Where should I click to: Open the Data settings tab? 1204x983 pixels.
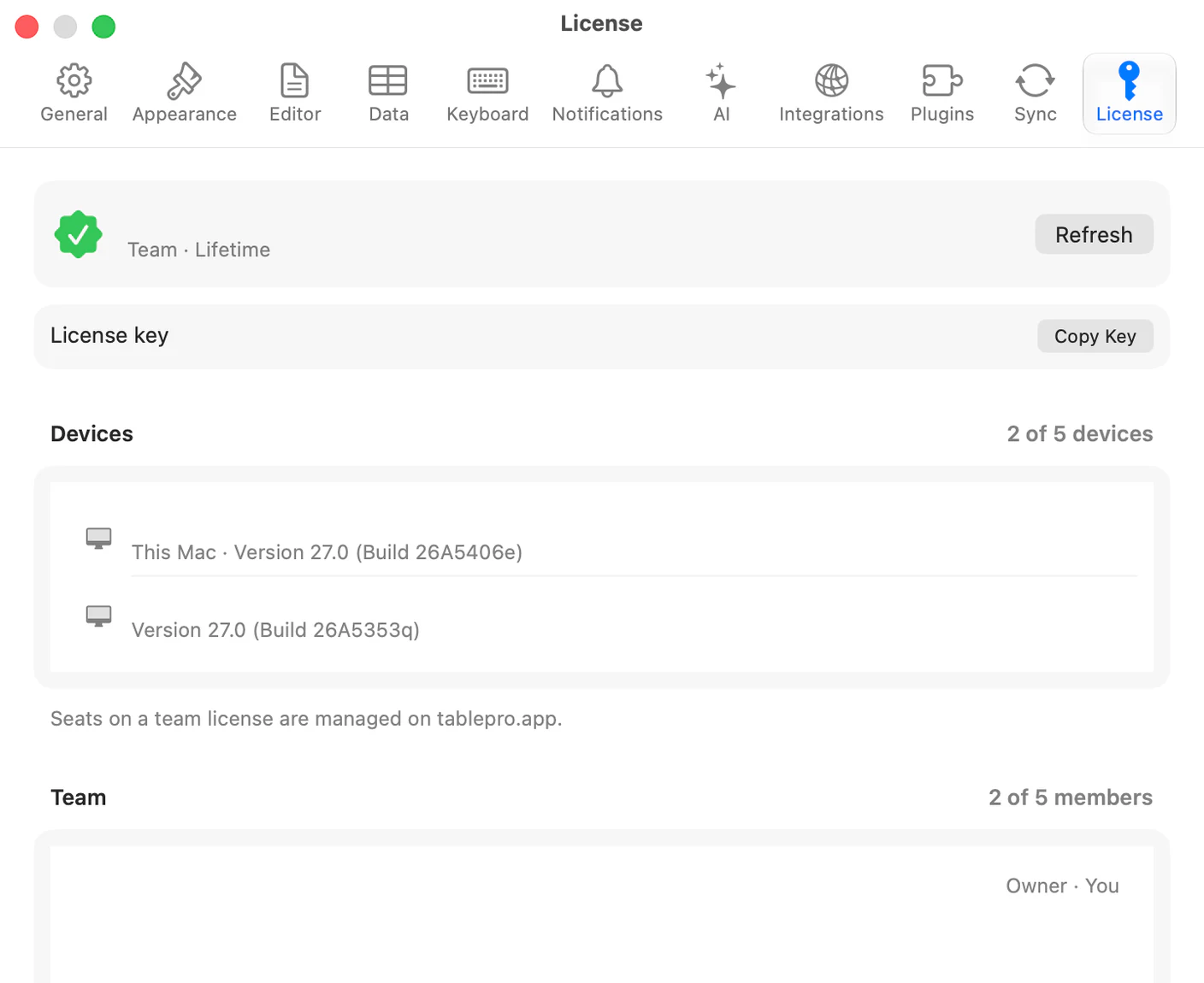[x=388, y=93]
